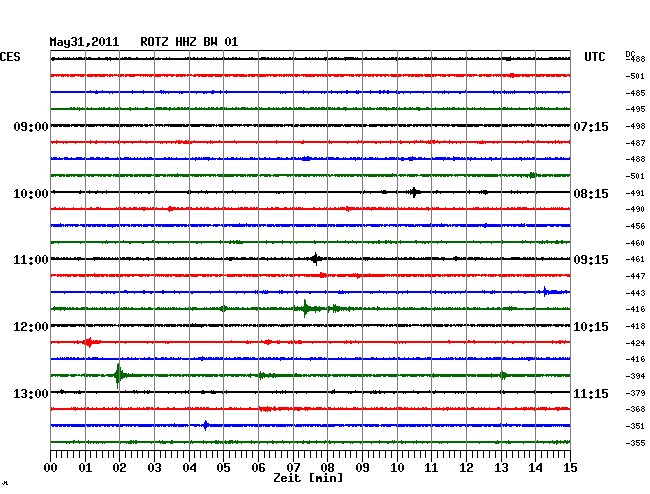The image size is (650, 494).
Task: Click the DC offset value -418
Action: click(x=635, y=326)
